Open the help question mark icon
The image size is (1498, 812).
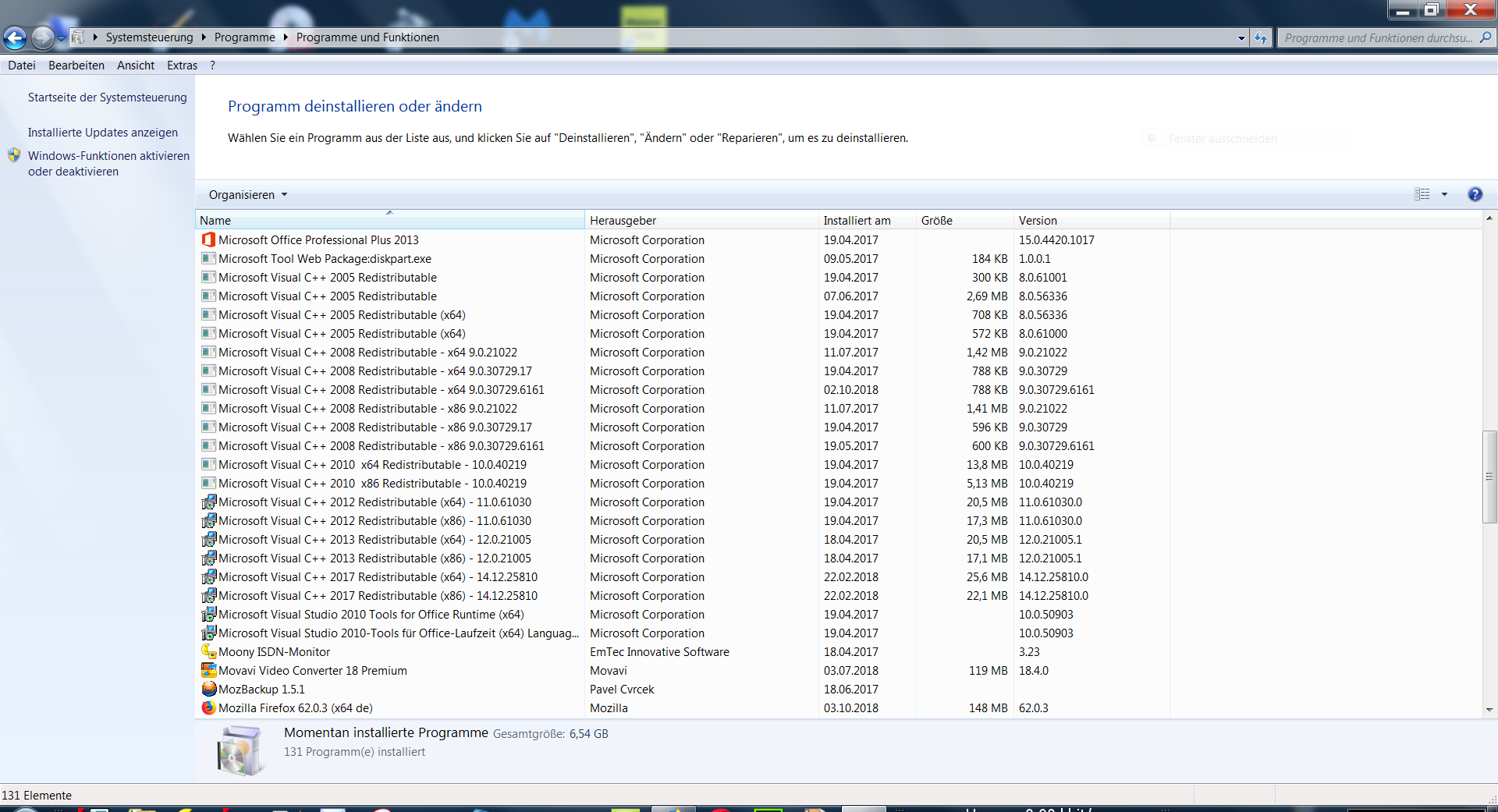(x=1475, y=194)
